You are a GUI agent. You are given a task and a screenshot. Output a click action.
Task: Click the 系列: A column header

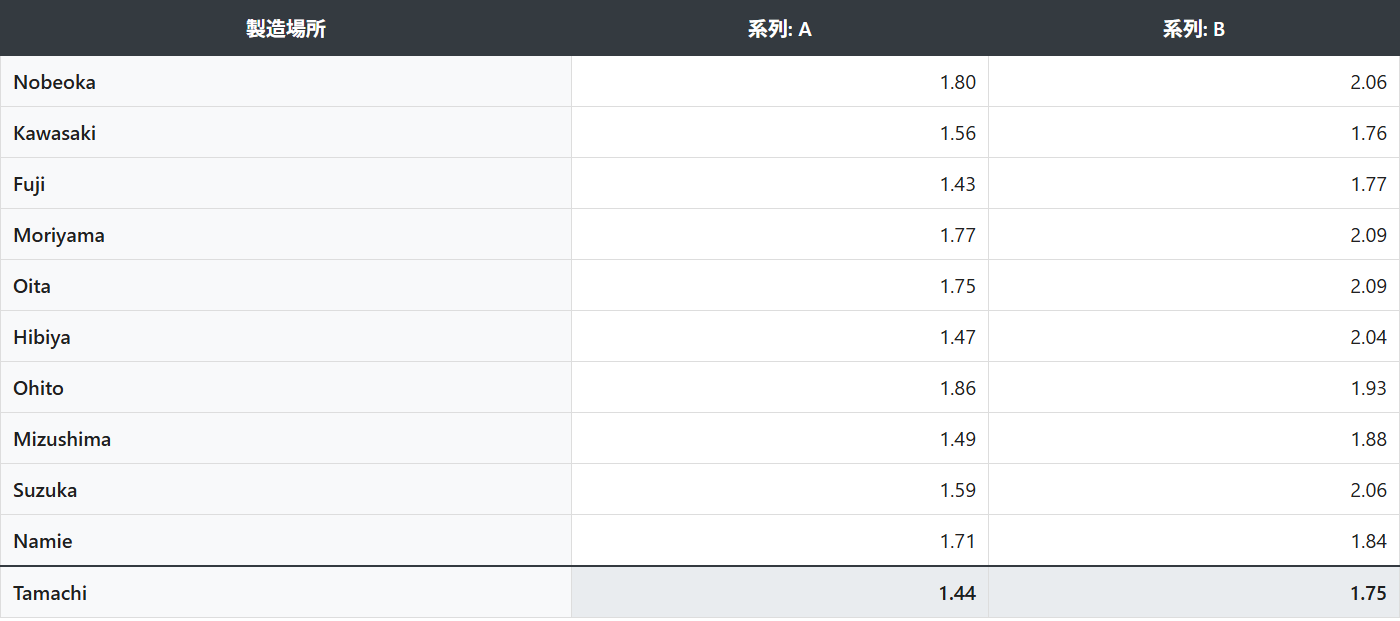coord(779,29)
